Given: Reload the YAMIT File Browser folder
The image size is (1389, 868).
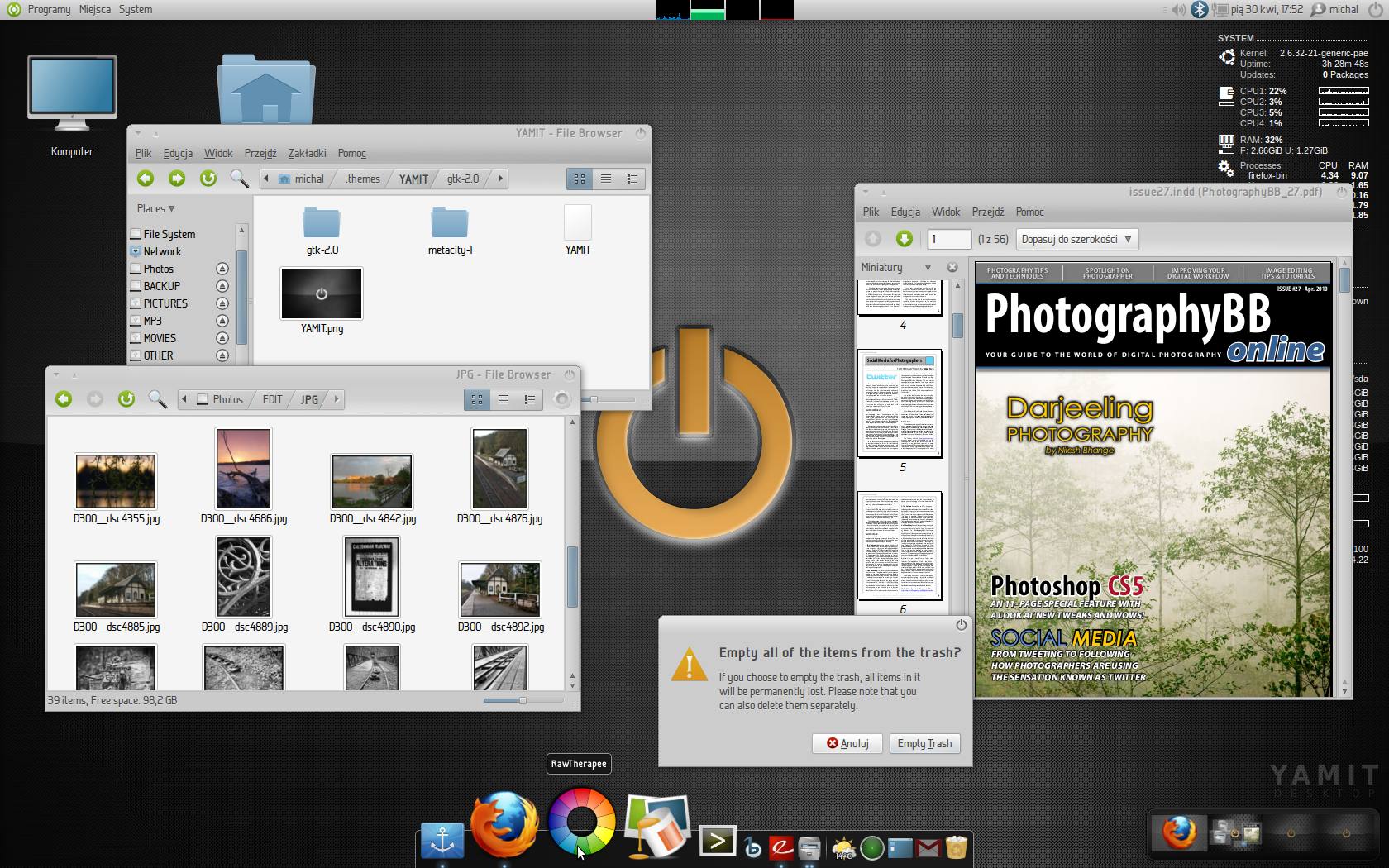Looking at the screenshot, I should [208, 179].
